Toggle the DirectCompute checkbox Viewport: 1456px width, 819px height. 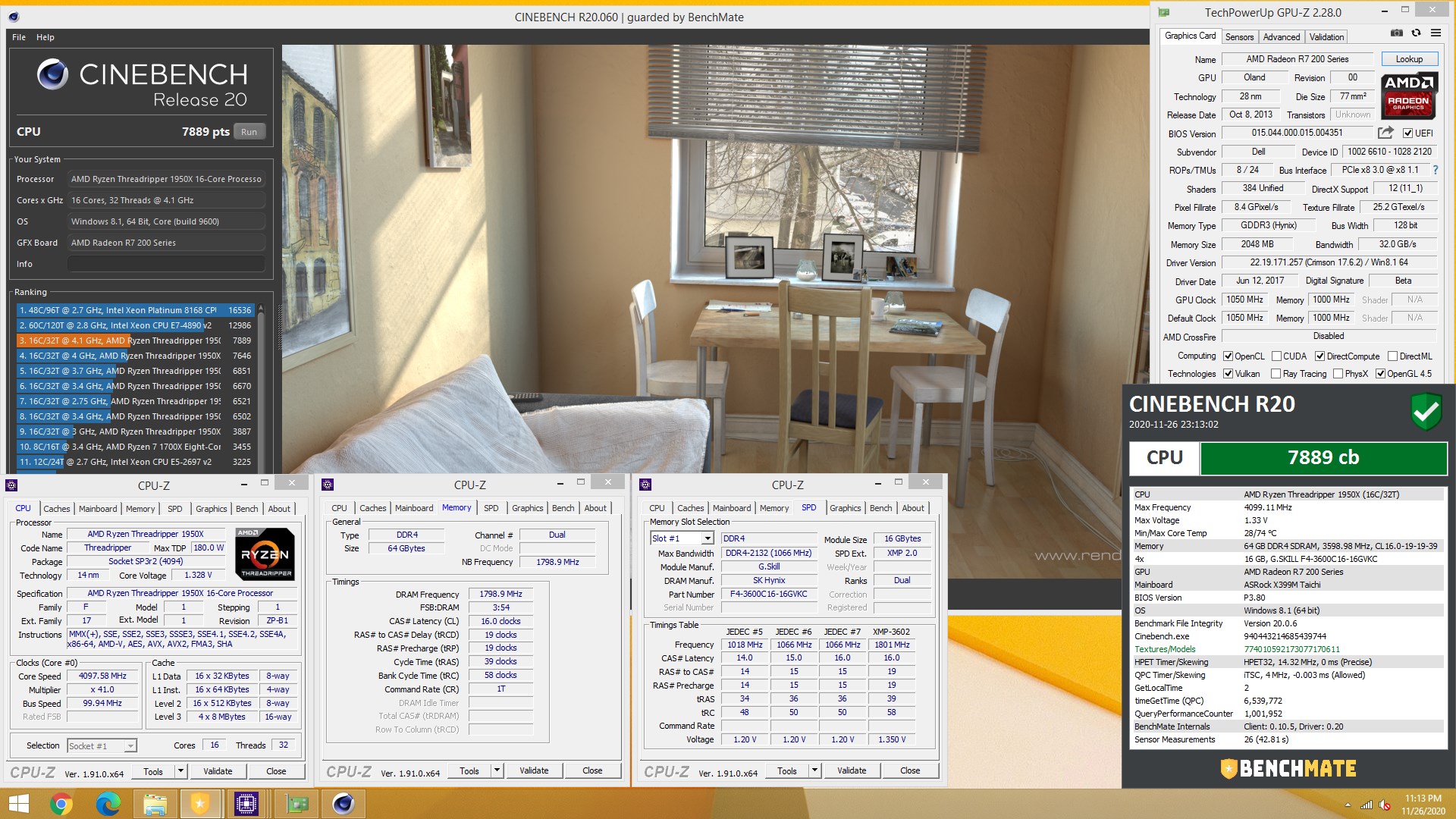pyautogui.click(x=1319, y=356)
